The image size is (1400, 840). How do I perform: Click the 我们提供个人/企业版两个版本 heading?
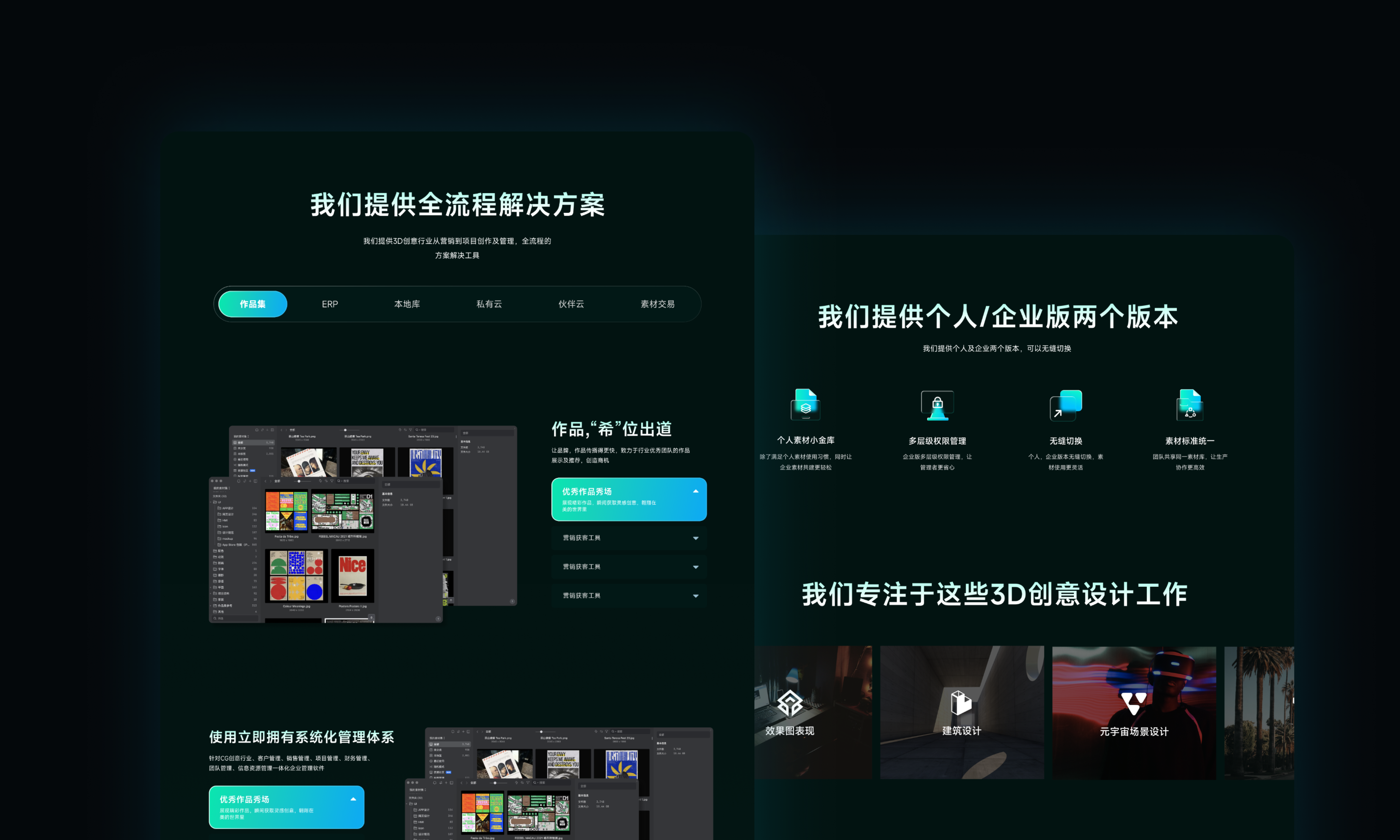click(x=997, y=316)
